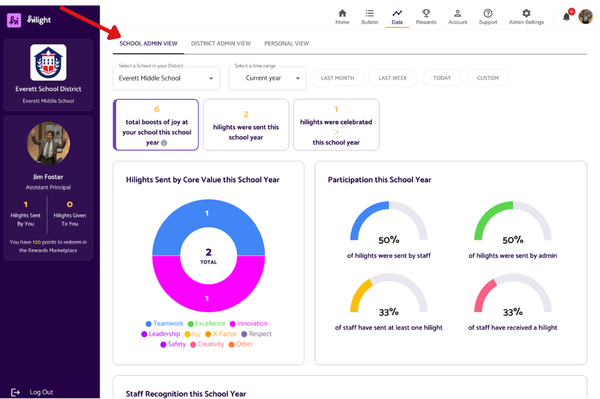Select the hilights were celebrated card
The height and width of the screenshot is (399, 600).
click(336, 125)
